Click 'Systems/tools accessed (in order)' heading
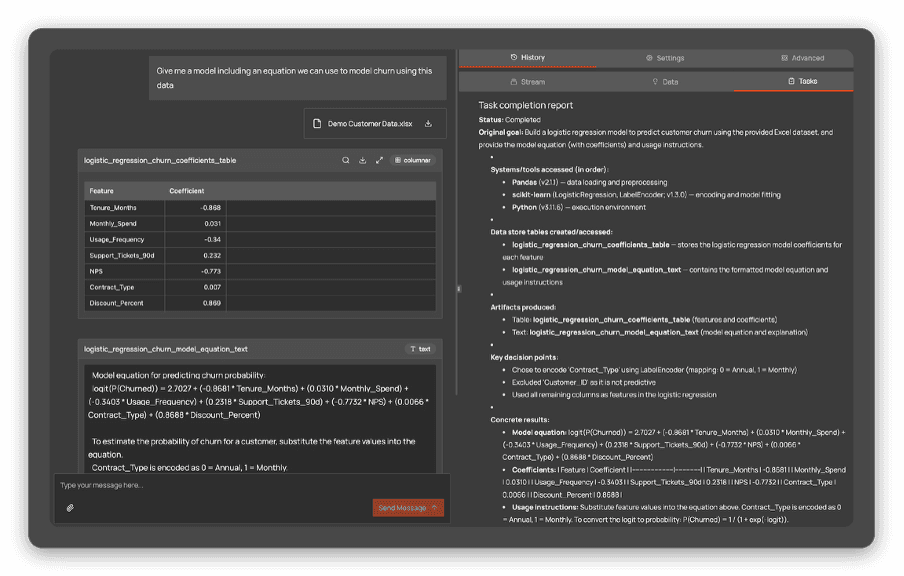Screen dimensions: 904x576 pos(549,170)
